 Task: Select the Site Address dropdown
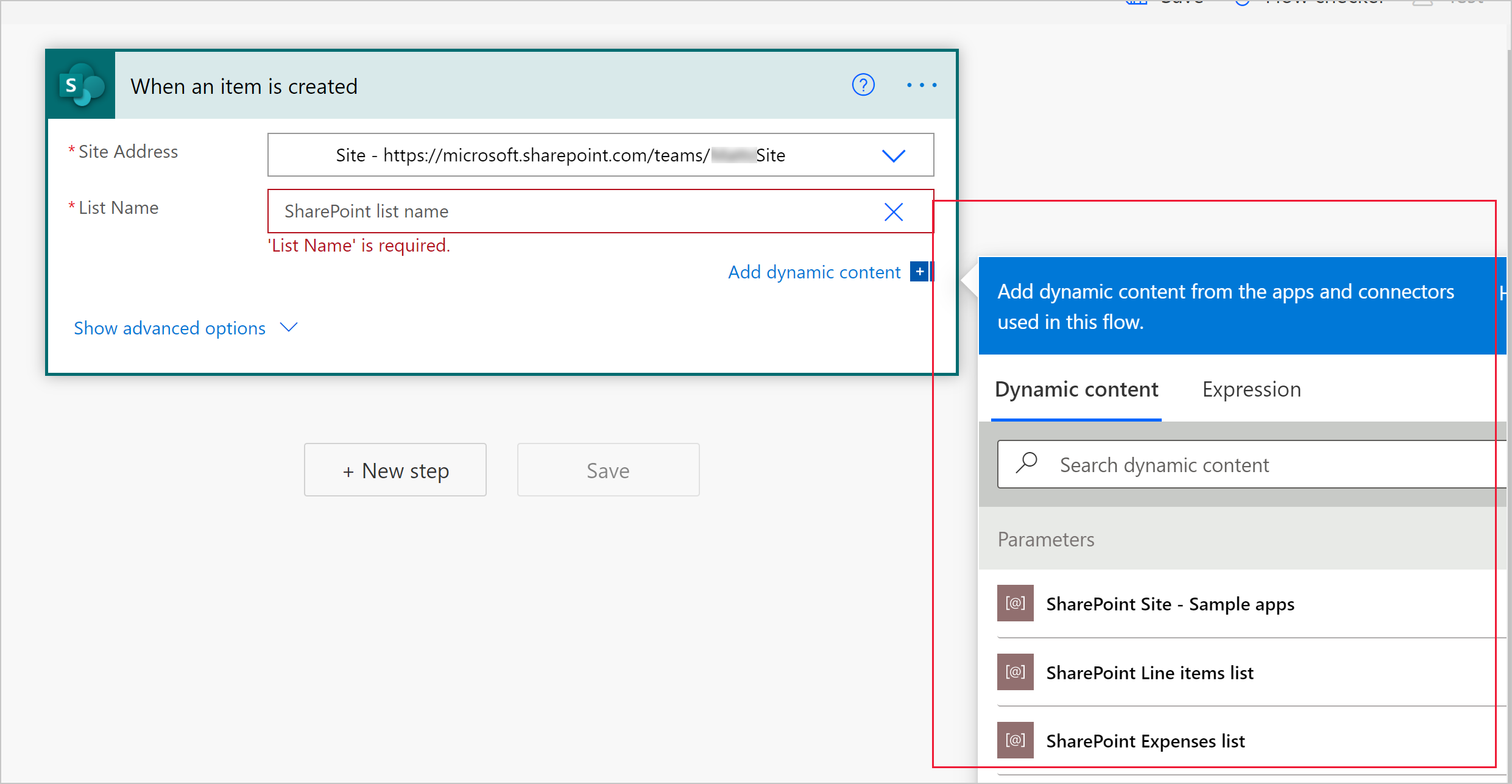893,155
